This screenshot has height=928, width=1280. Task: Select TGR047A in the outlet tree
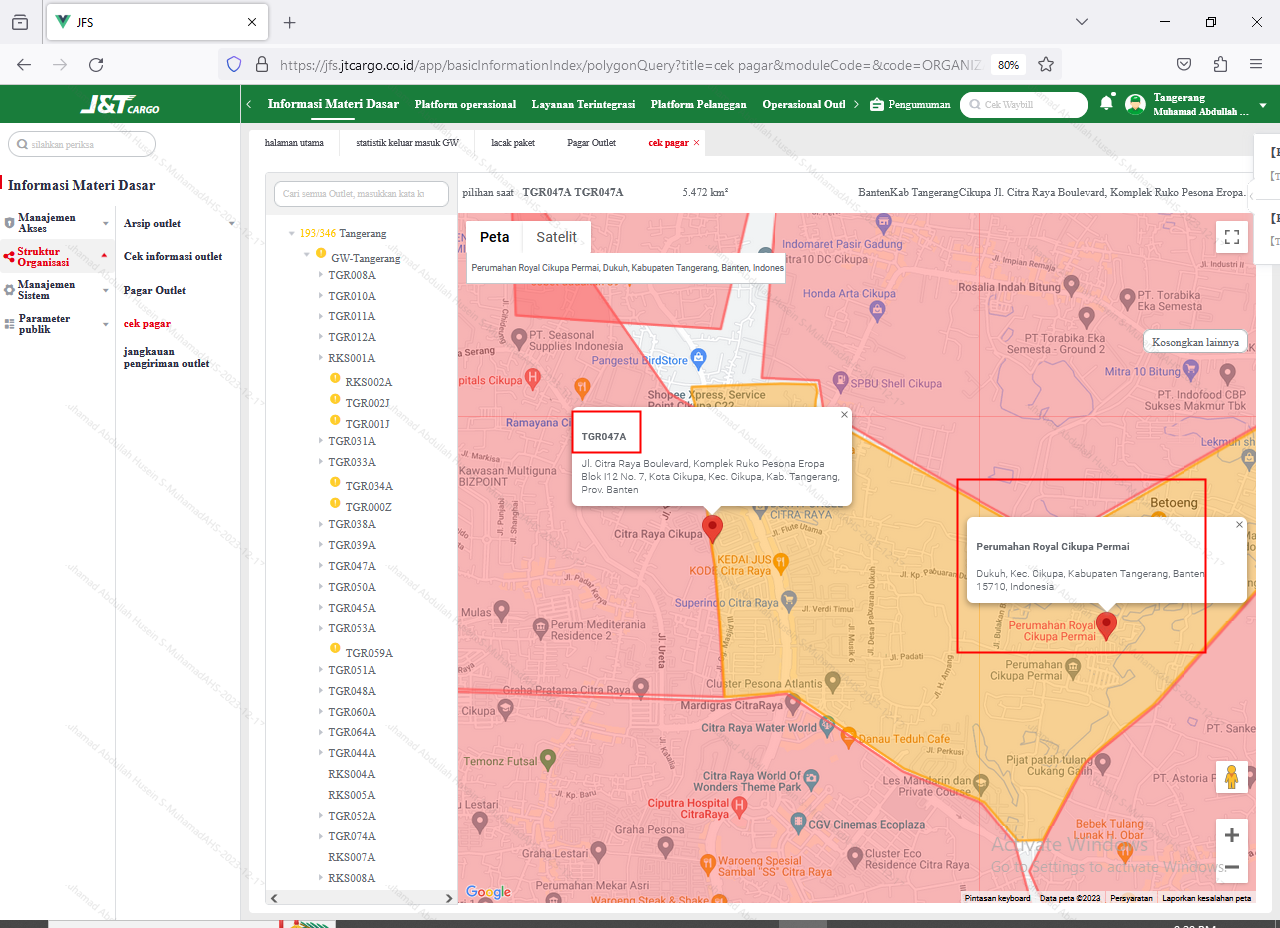[352, 566]
